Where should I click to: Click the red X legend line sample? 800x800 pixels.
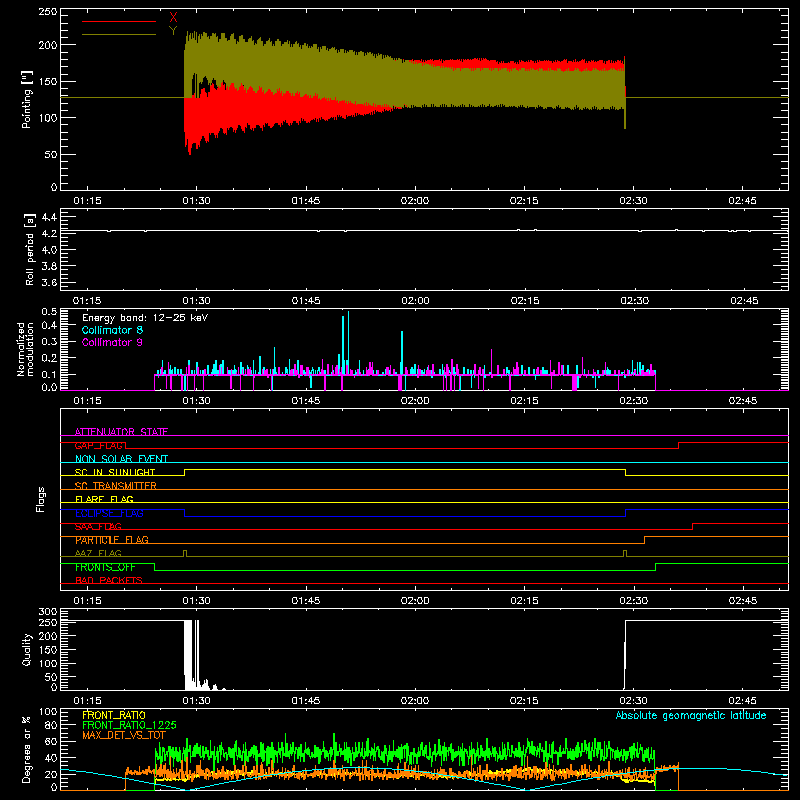(x=119, y=21)
